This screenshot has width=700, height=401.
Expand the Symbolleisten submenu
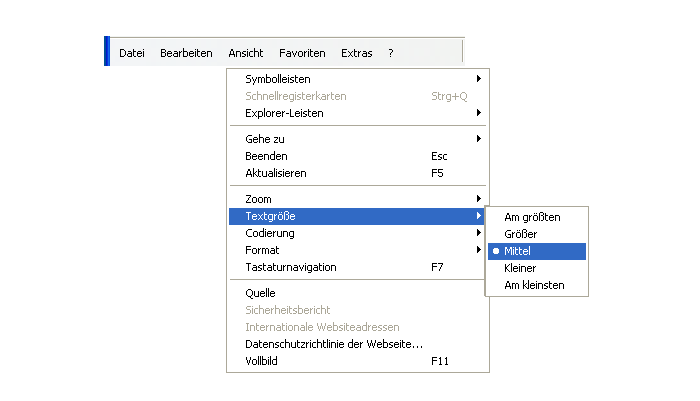(x=358, y=79)
